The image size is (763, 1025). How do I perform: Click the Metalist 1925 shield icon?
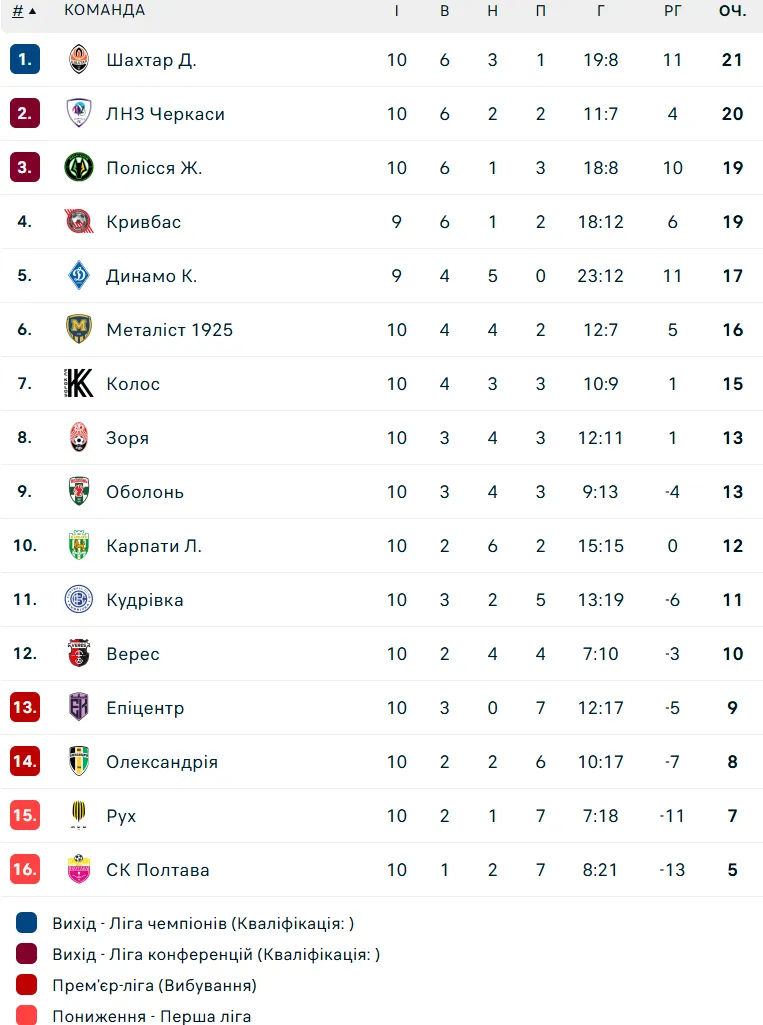point(79,330)
